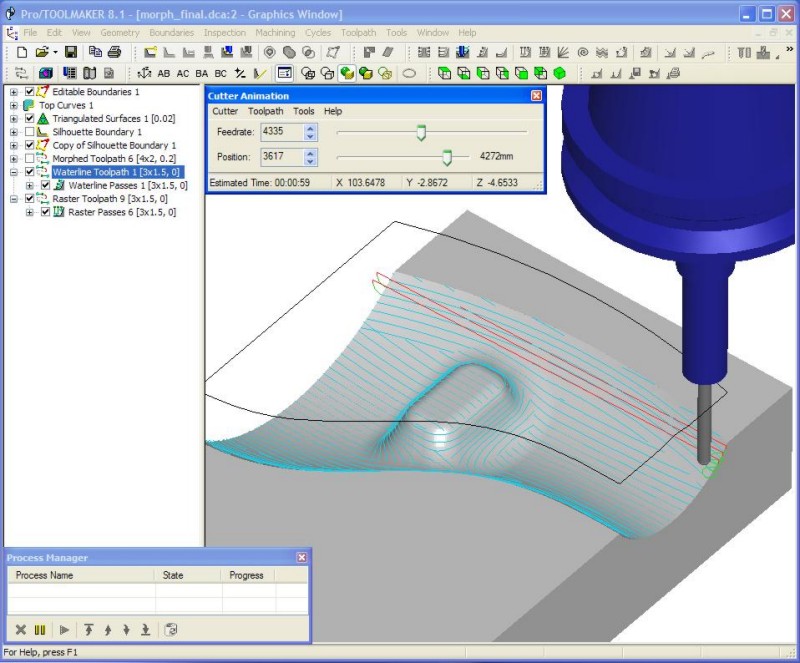
Task: Click the State column header
Action: [188, 575]
